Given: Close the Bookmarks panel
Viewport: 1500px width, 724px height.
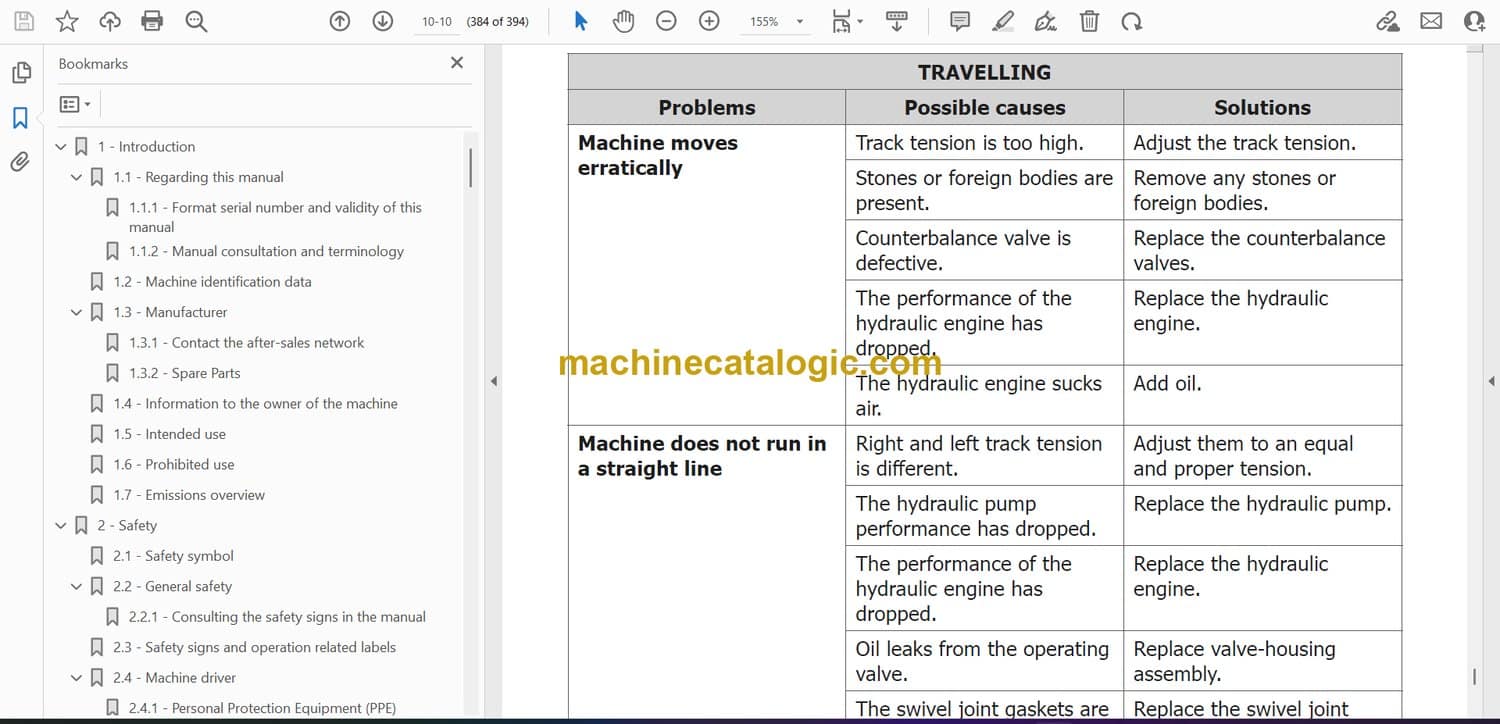Looking at the screenshot, I should [457, 63].
